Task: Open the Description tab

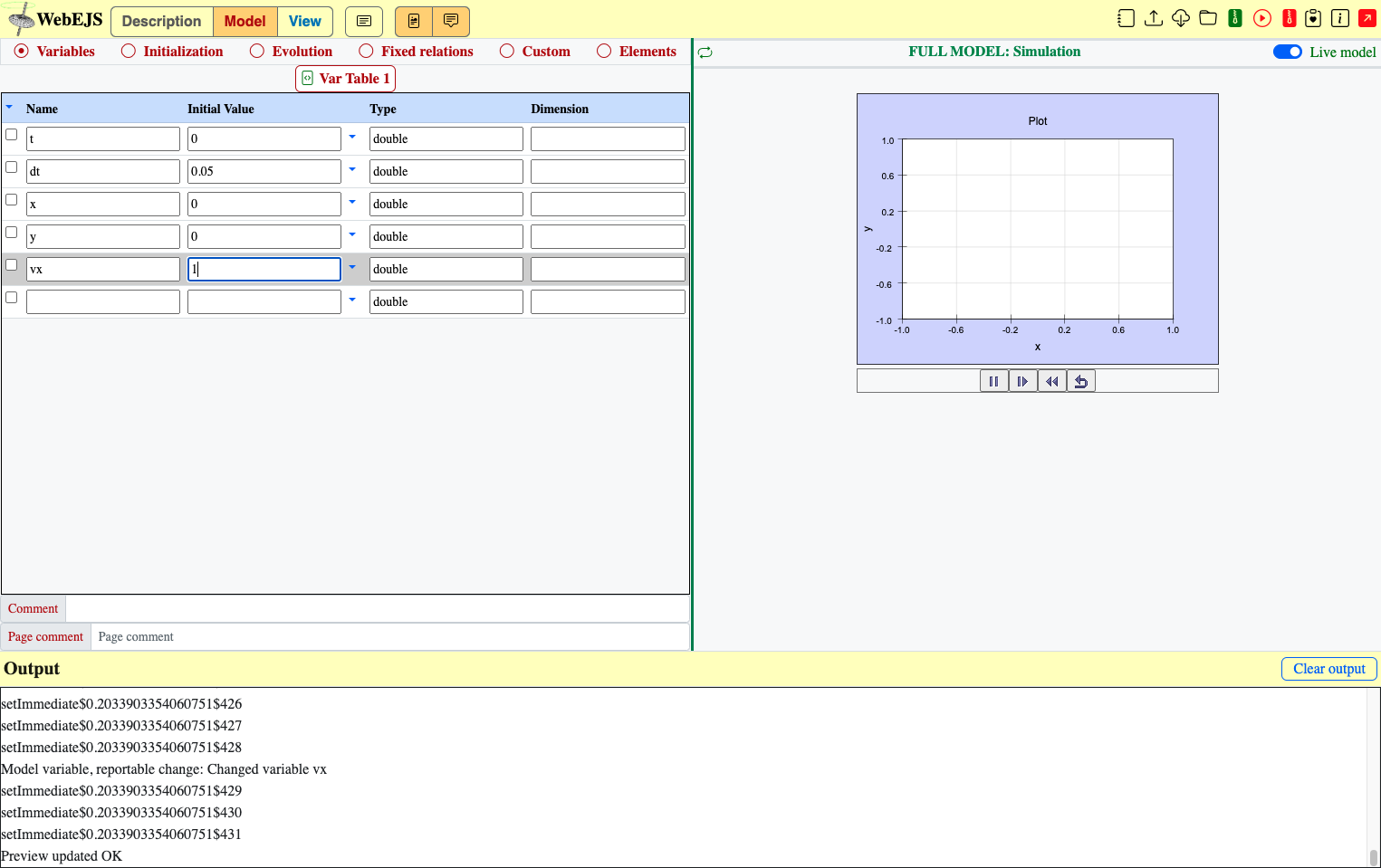Action: [162, 22]
